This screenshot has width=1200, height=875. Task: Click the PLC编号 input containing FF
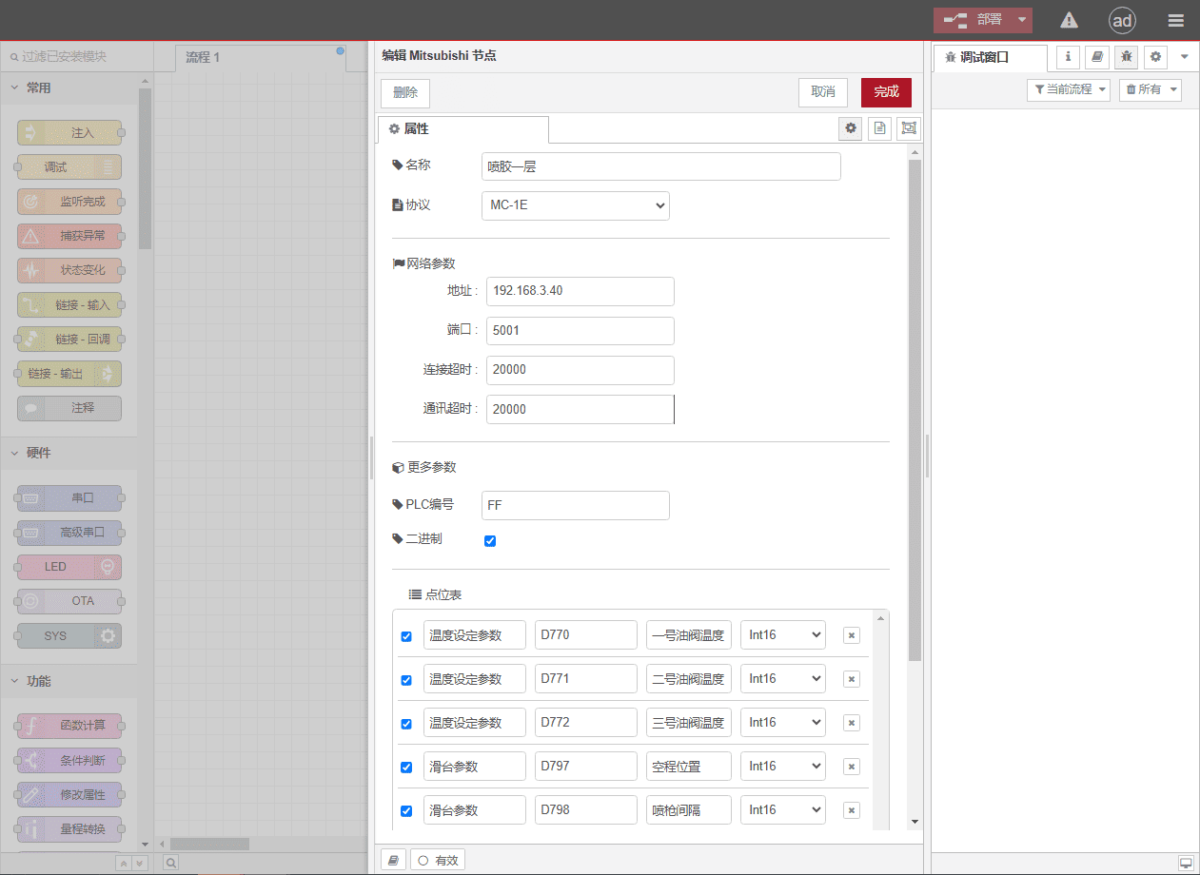[575, 505]
